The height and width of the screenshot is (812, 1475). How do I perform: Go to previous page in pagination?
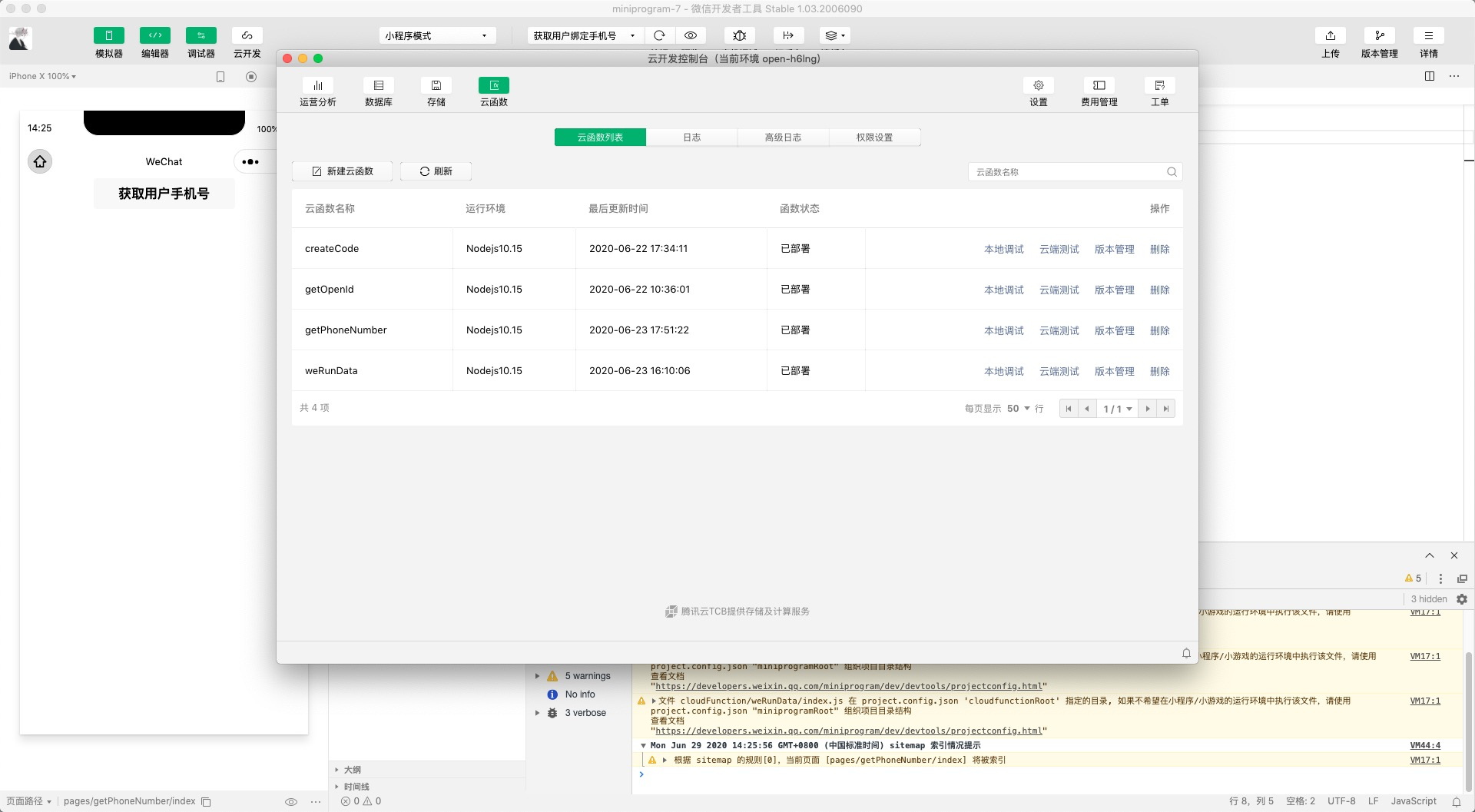(1087, 409)
